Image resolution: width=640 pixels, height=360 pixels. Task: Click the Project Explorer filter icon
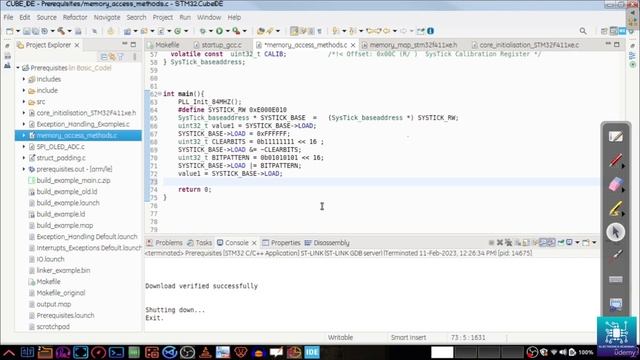pyautogui.click(x=121, y=57)
